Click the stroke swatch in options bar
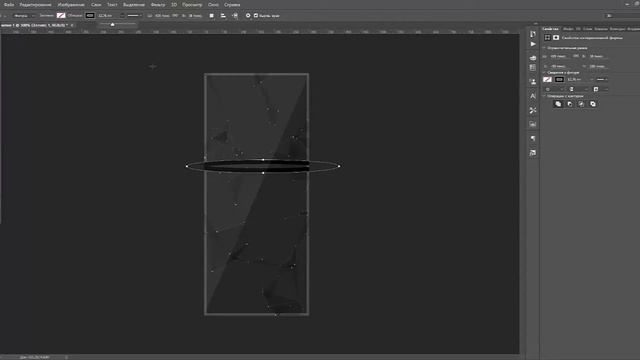The image size is (640, 360). [90, 16]
